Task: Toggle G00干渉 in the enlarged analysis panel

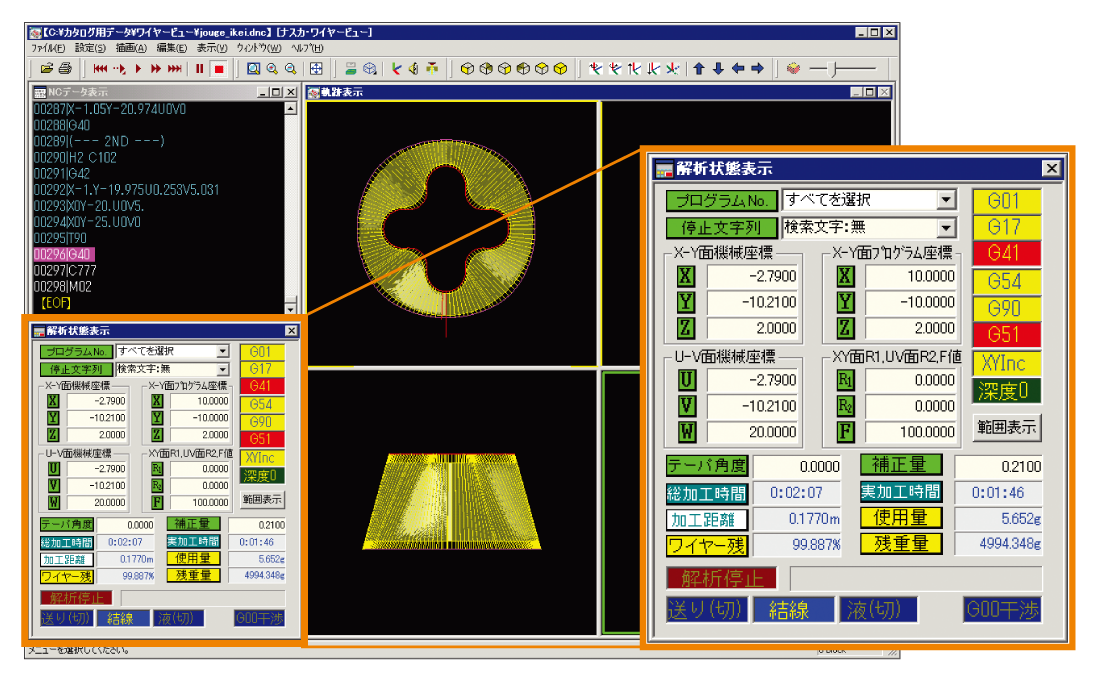Action: [x=1003, y=610]
